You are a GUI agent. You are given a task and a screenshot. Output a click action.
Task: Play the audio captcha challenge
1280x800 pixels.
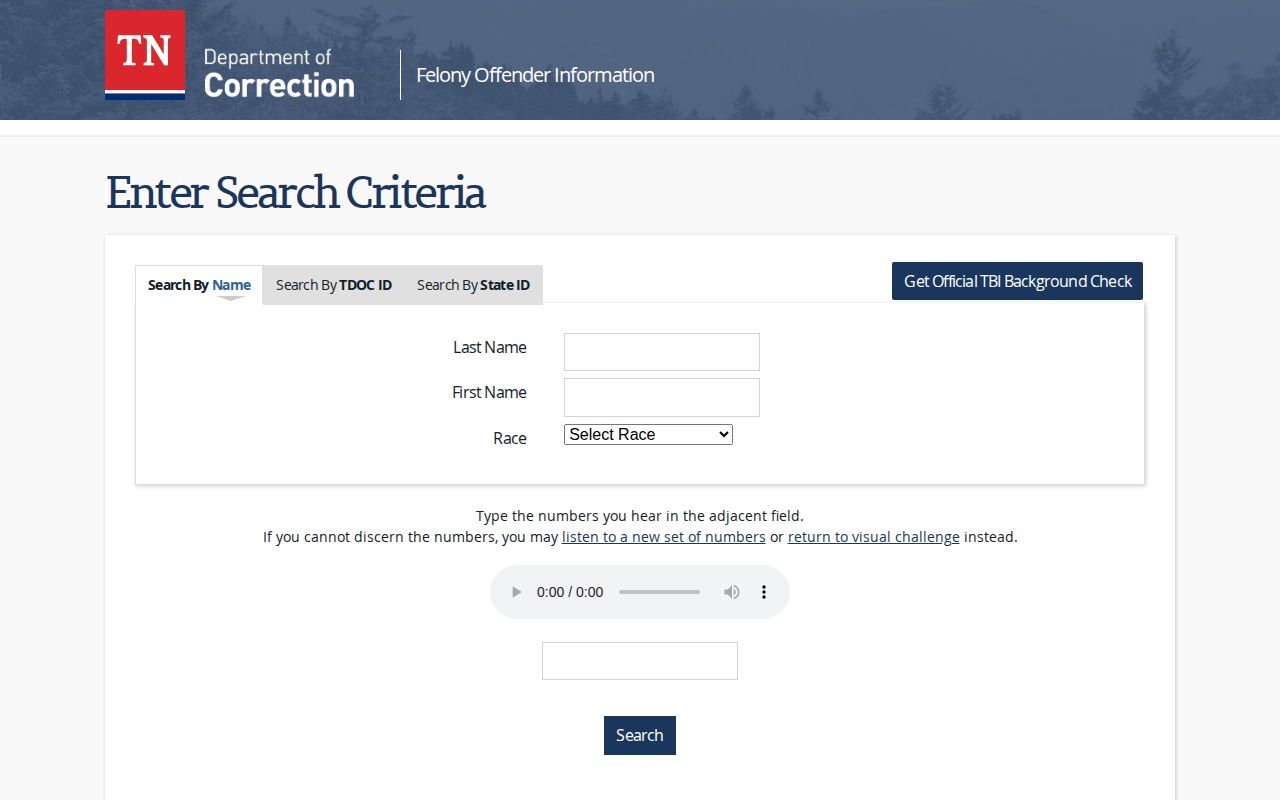tap(517, 592)
